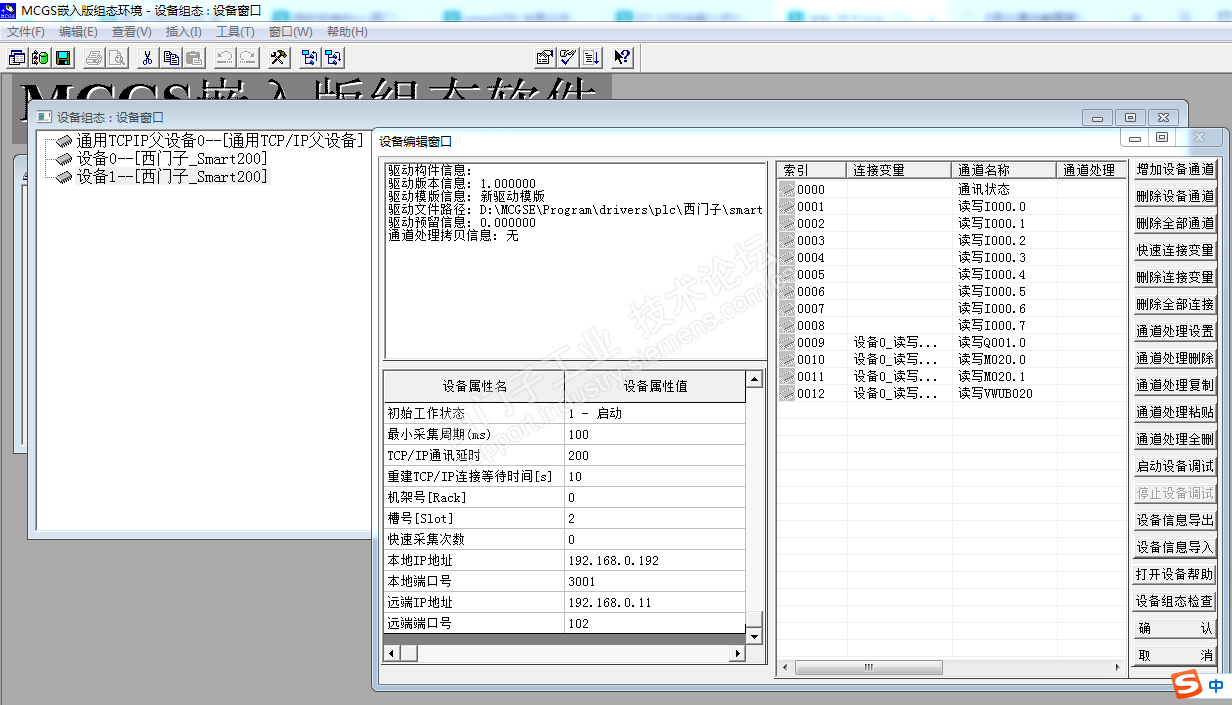Select channel row 读写VWUB020
The width and height of the screenshot is (1232, 705).
point(953,393)
